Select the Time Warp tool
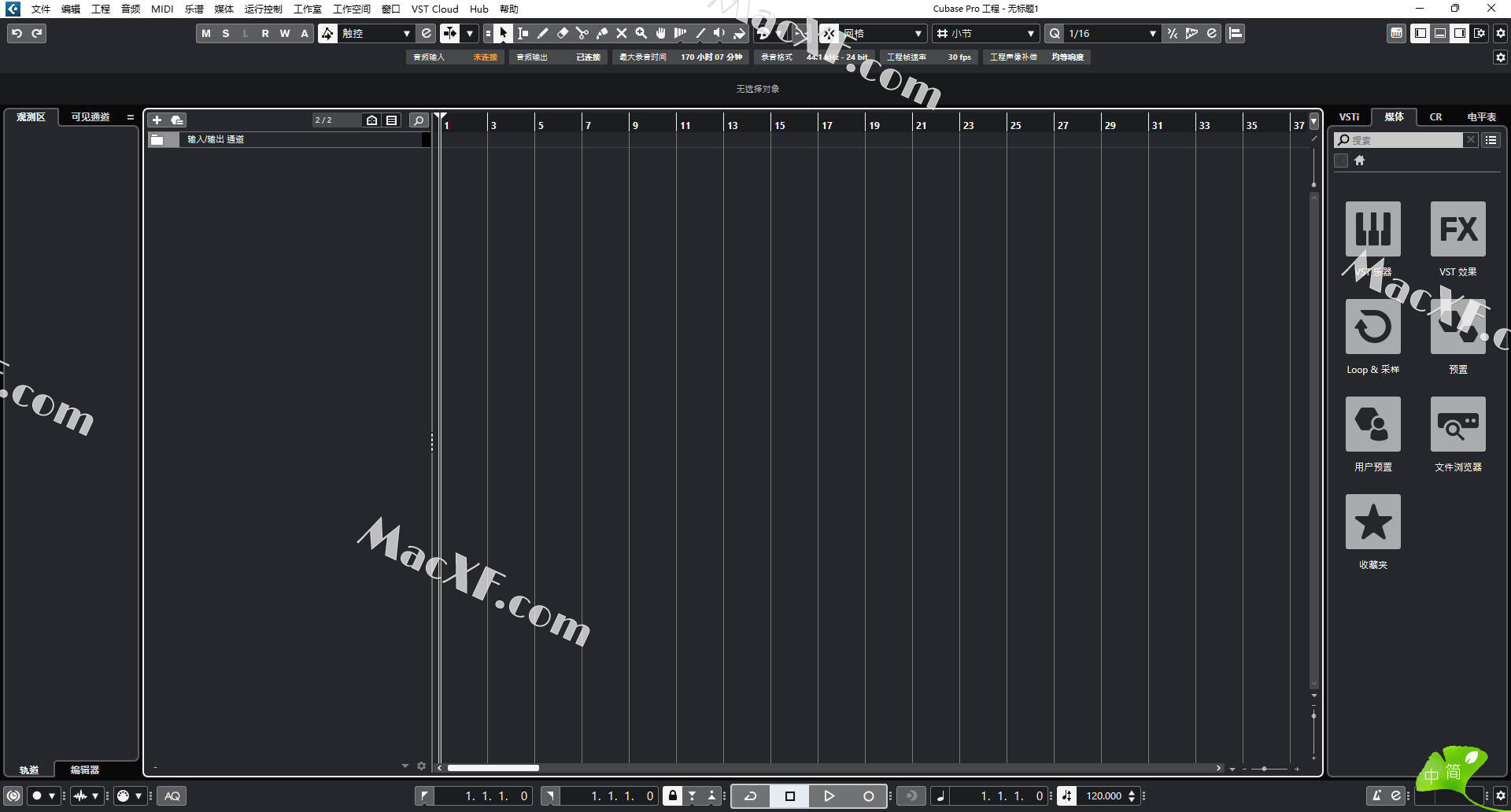 click(681, 33)
